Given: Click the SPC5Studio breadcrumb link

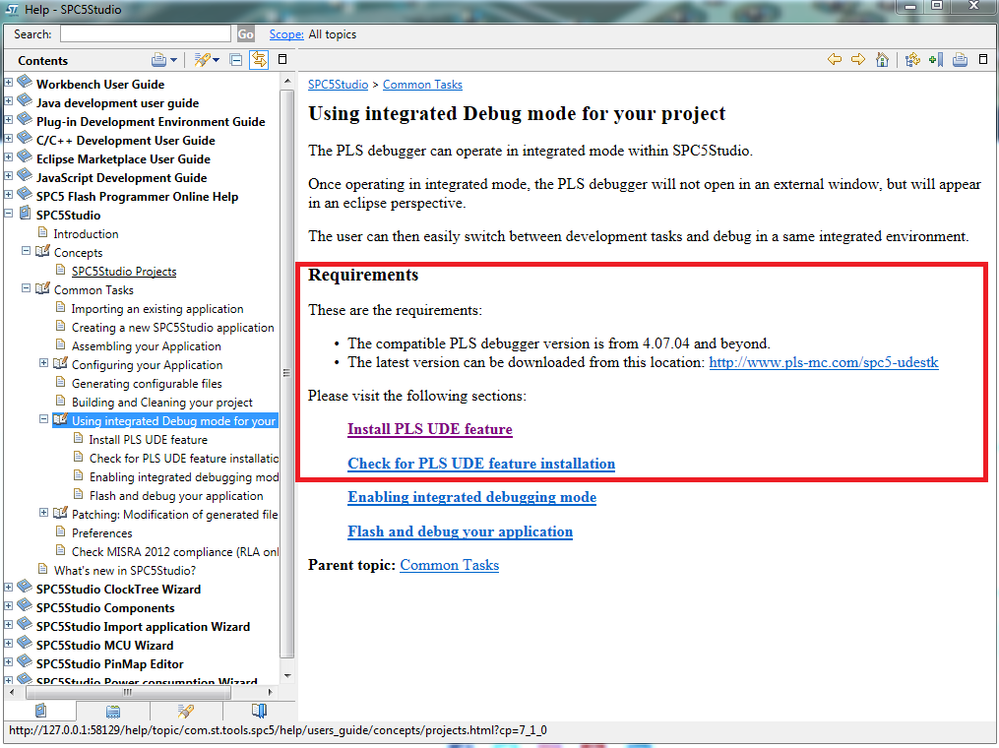Looking at the screenshot, I should [338, 85].
